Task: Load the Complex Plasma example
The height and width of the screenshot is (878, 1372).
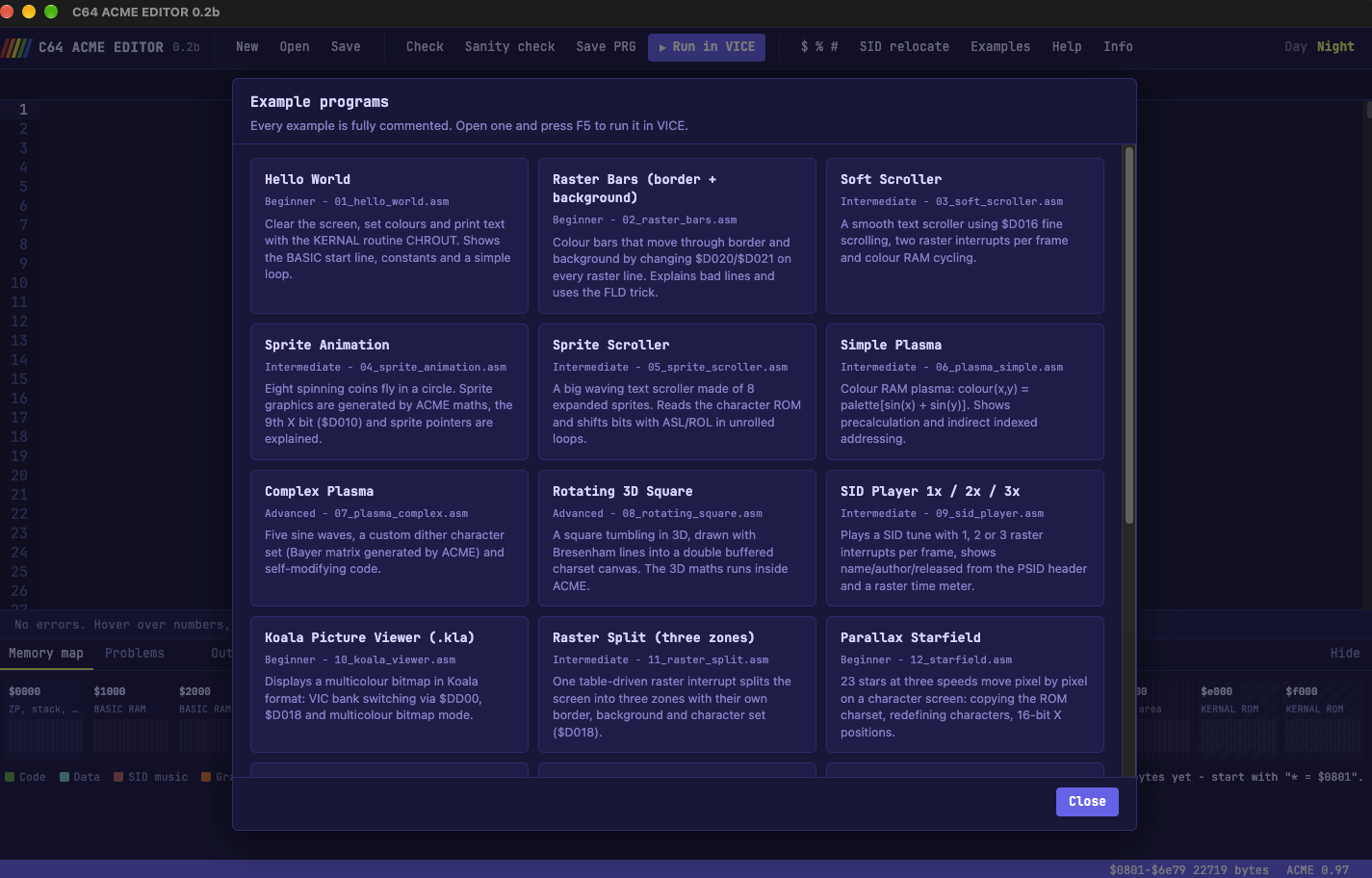Action: pos(389,538)
